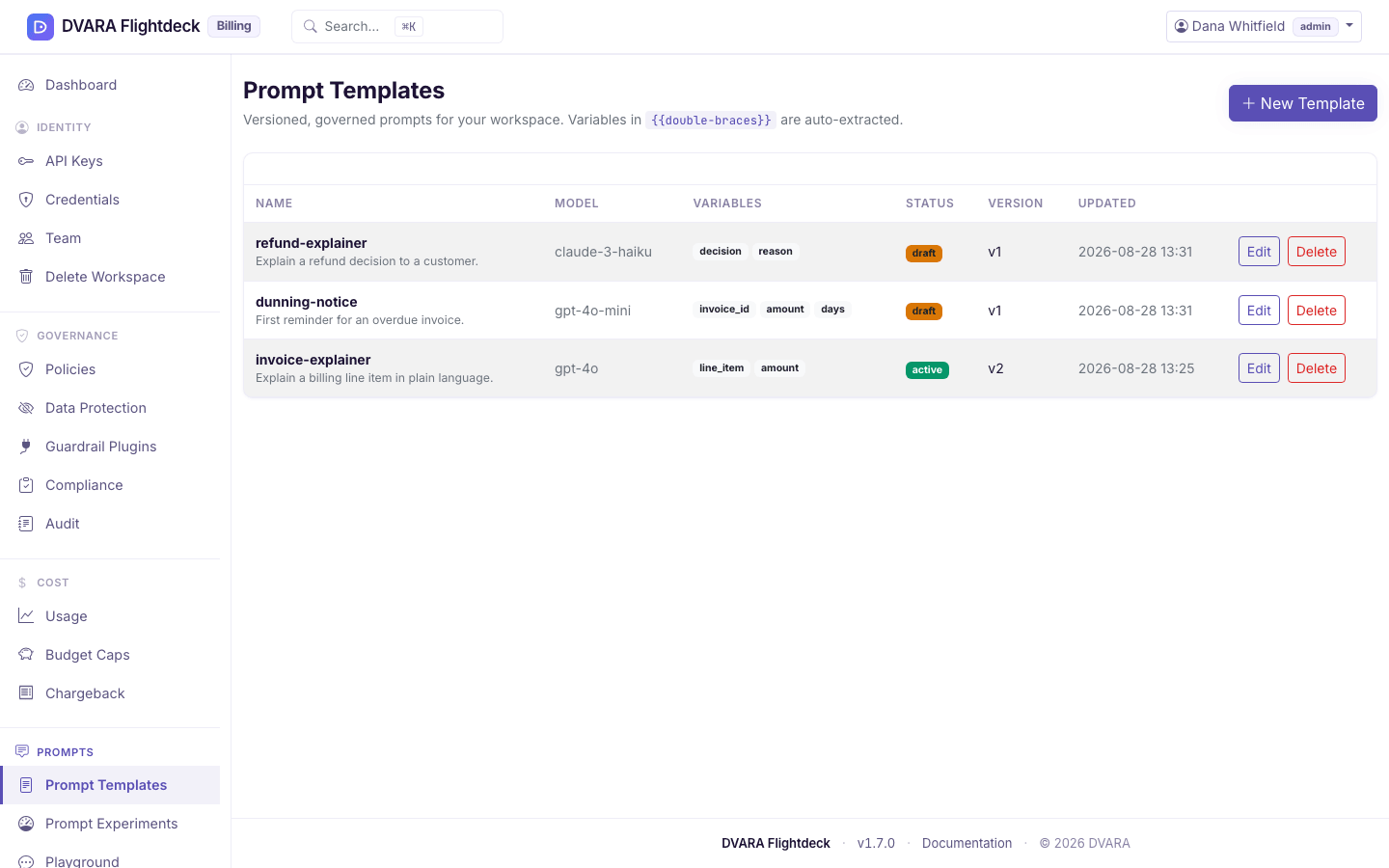Click the Delete Workspace trash icon
The image size is (1389, 868).
[x=26, y=277]
